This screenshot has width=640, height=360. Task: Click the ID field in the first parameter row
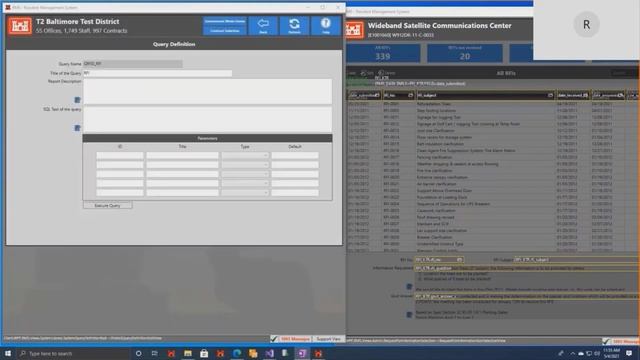(120, 155)
